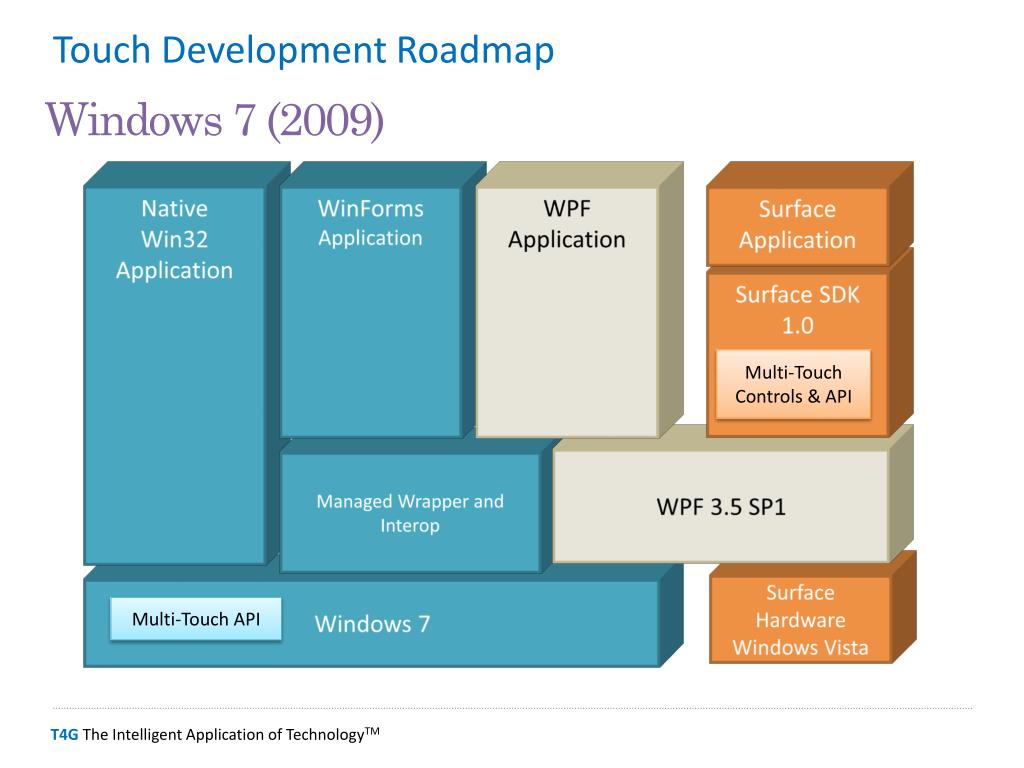Click The Intelligent Application of Technology tagline
Screen dimensions: 1024x768
coord(231,734)
